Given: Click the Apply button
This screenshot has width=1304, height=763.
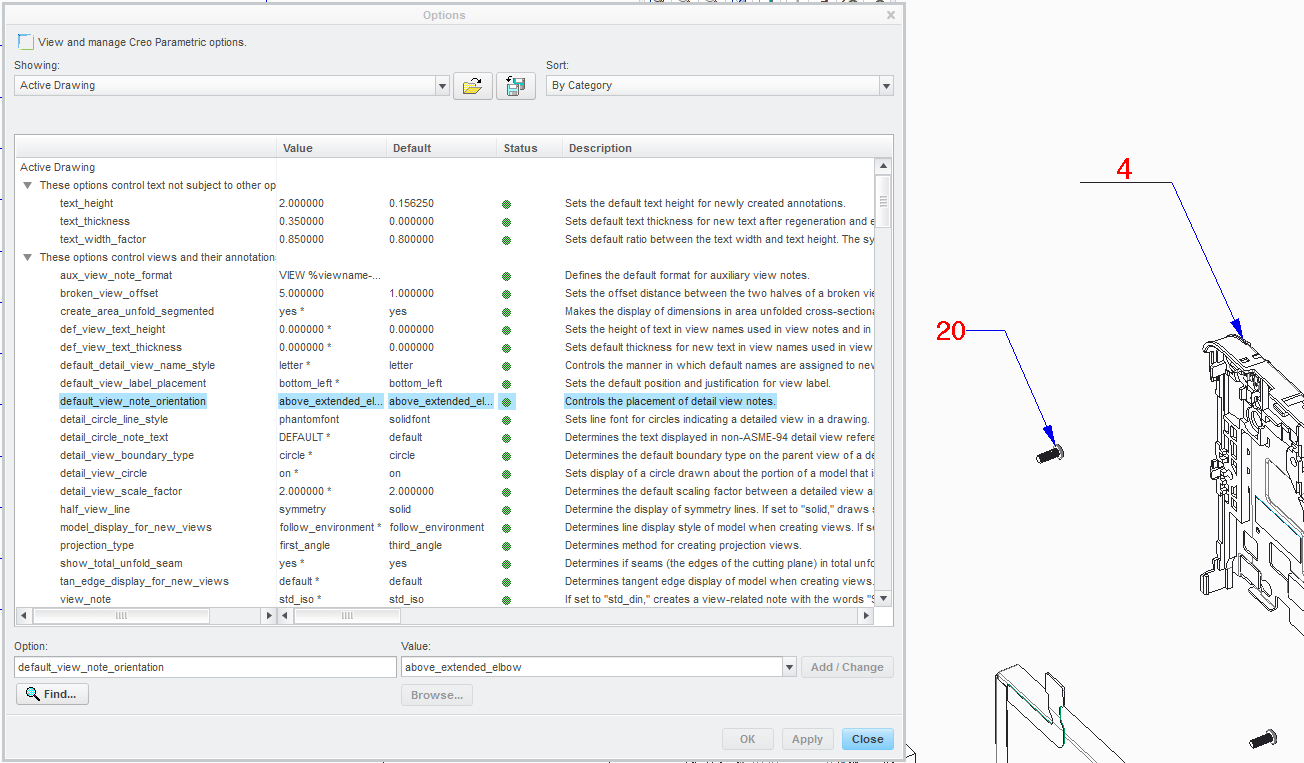Looking at the screenshot, I should pyautogui.click(x=807, y=739).
